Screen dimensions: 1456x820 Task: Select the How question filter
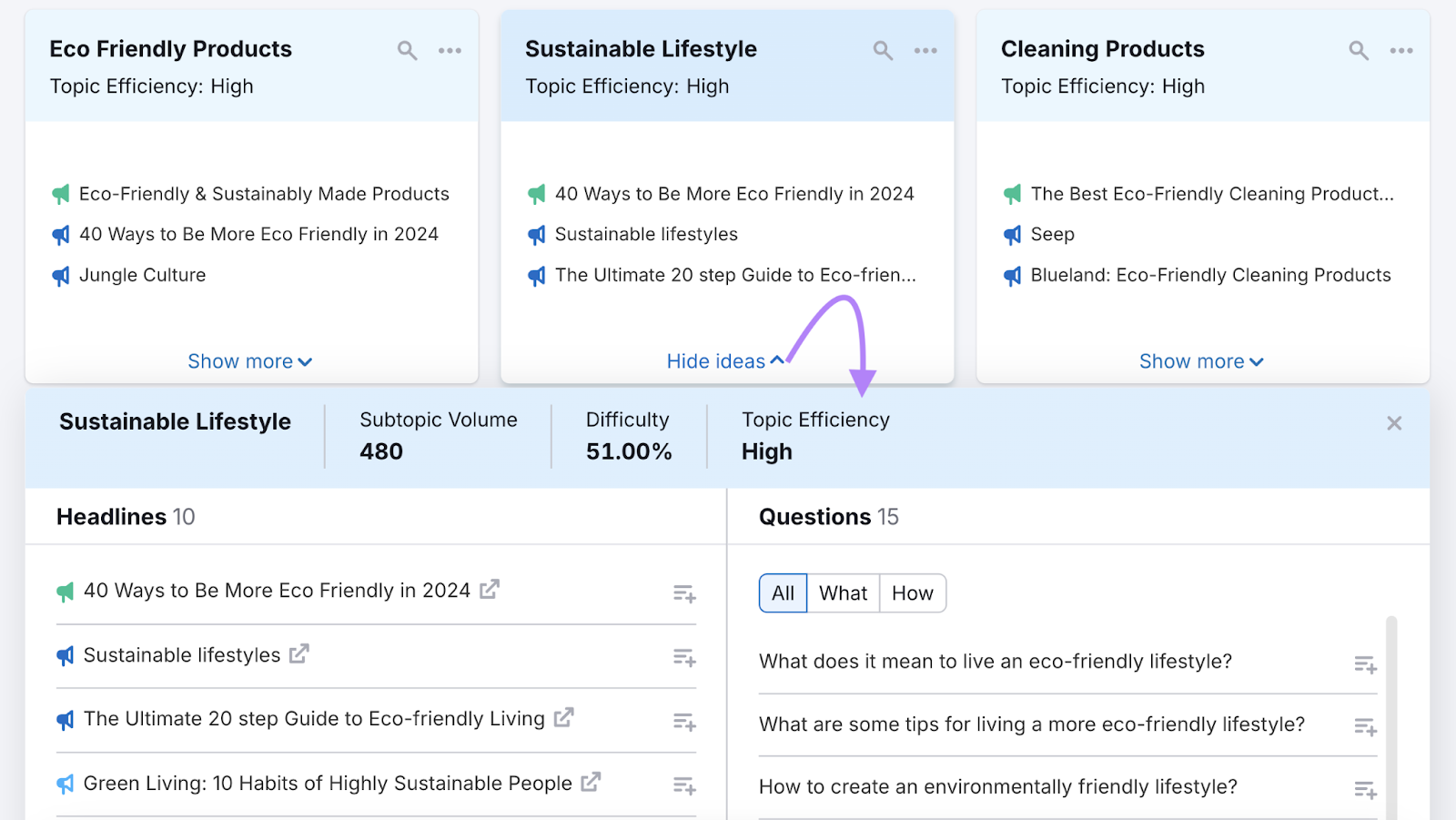point(913,592)
